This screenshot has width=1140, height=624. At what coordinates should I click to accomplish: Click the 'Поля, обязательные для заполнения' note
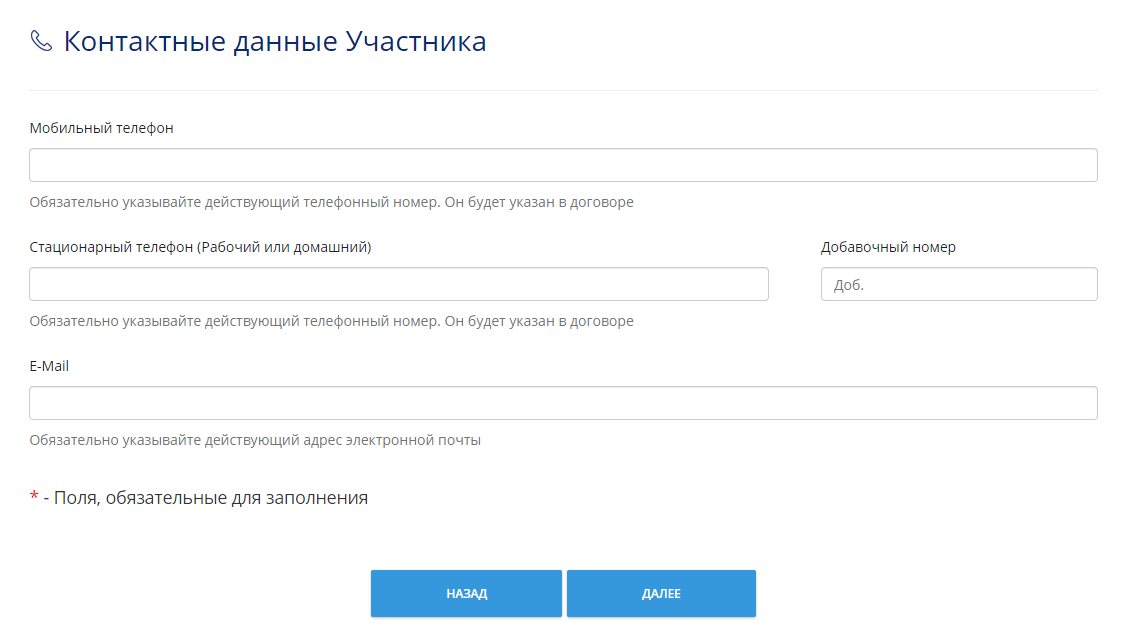click(x=211, y=498)
